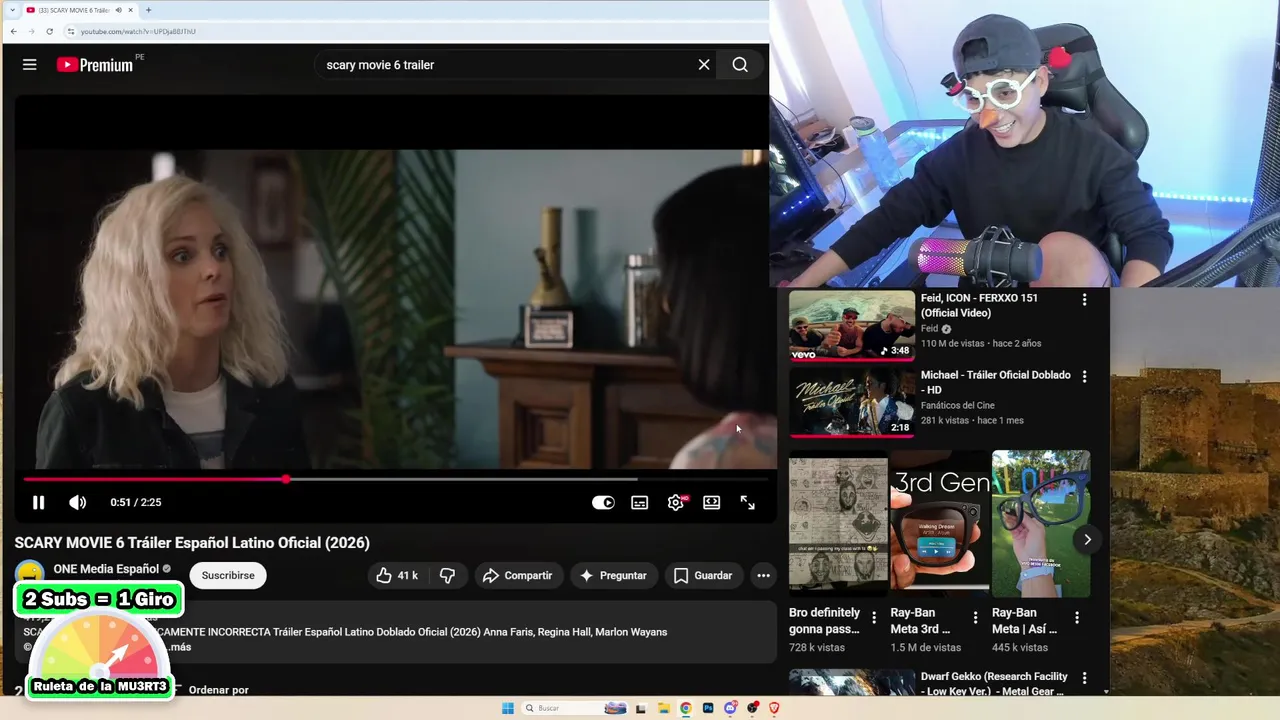
Task: Open options menu for the Michael Tráiler video
Action: (1084, 376)
